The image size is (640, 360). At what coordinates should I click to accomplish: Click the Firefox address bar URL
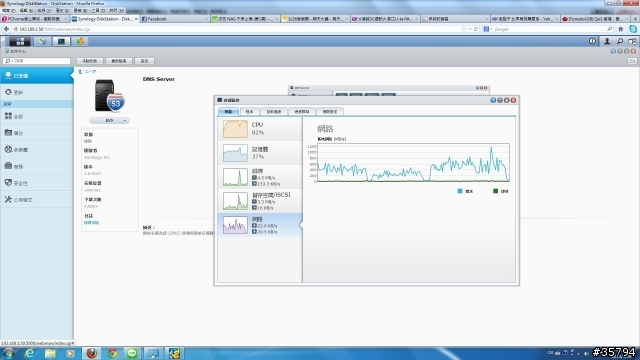coord(54,29)
